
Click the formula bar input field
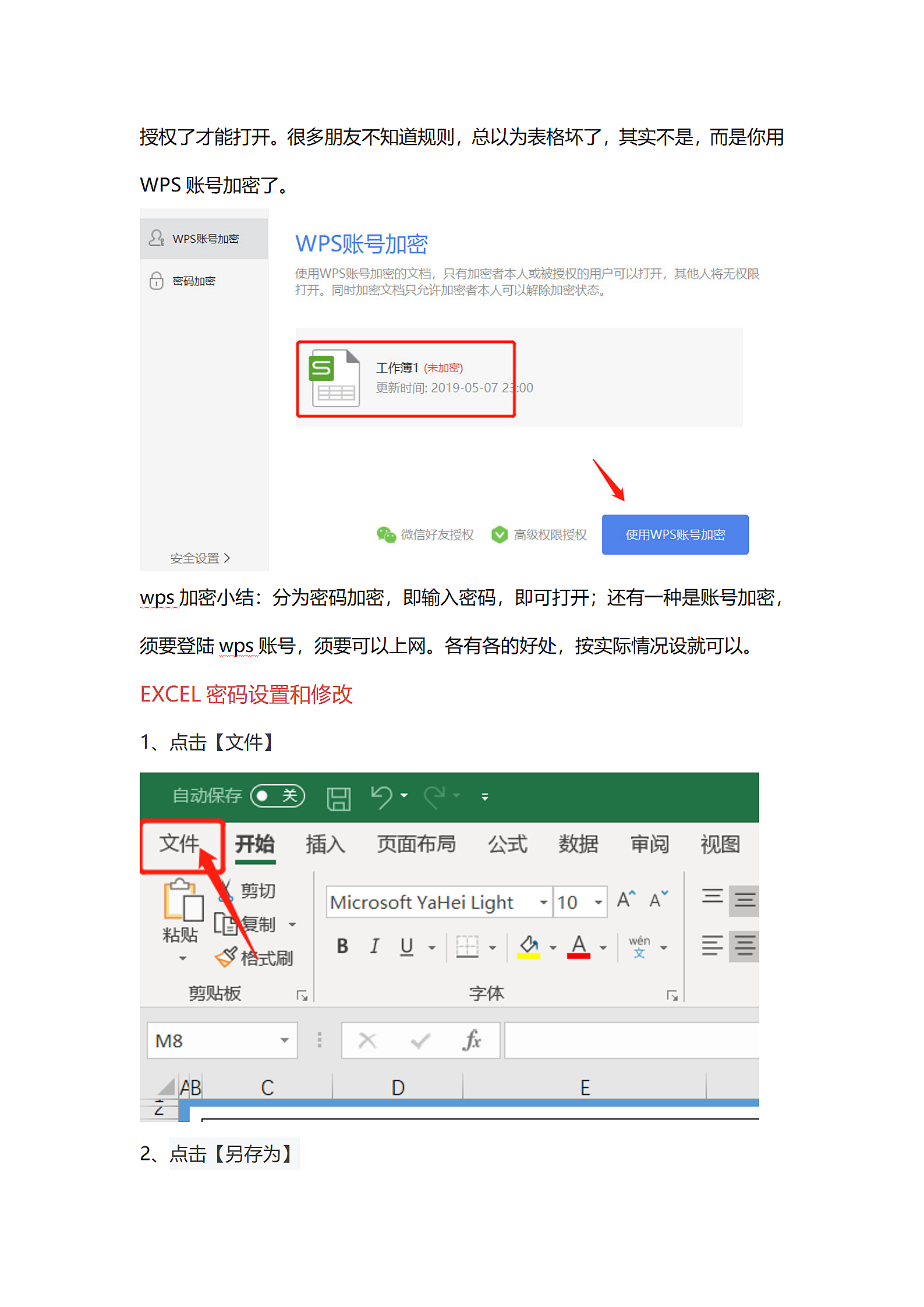point(632,1040)
